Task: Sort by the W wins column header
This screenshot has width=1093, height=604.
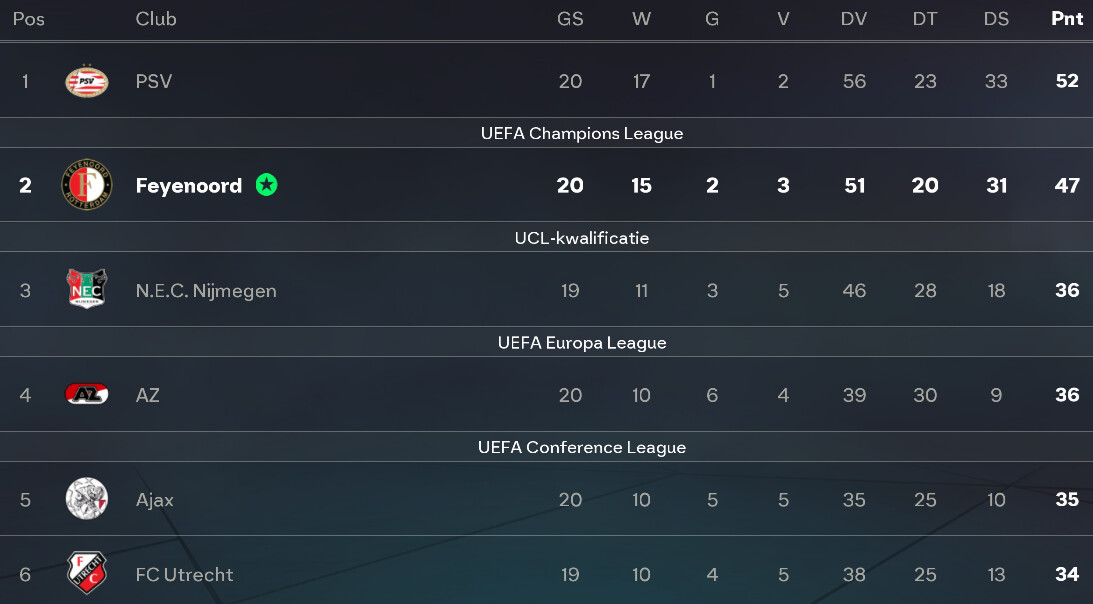Action: click(641, 19)
